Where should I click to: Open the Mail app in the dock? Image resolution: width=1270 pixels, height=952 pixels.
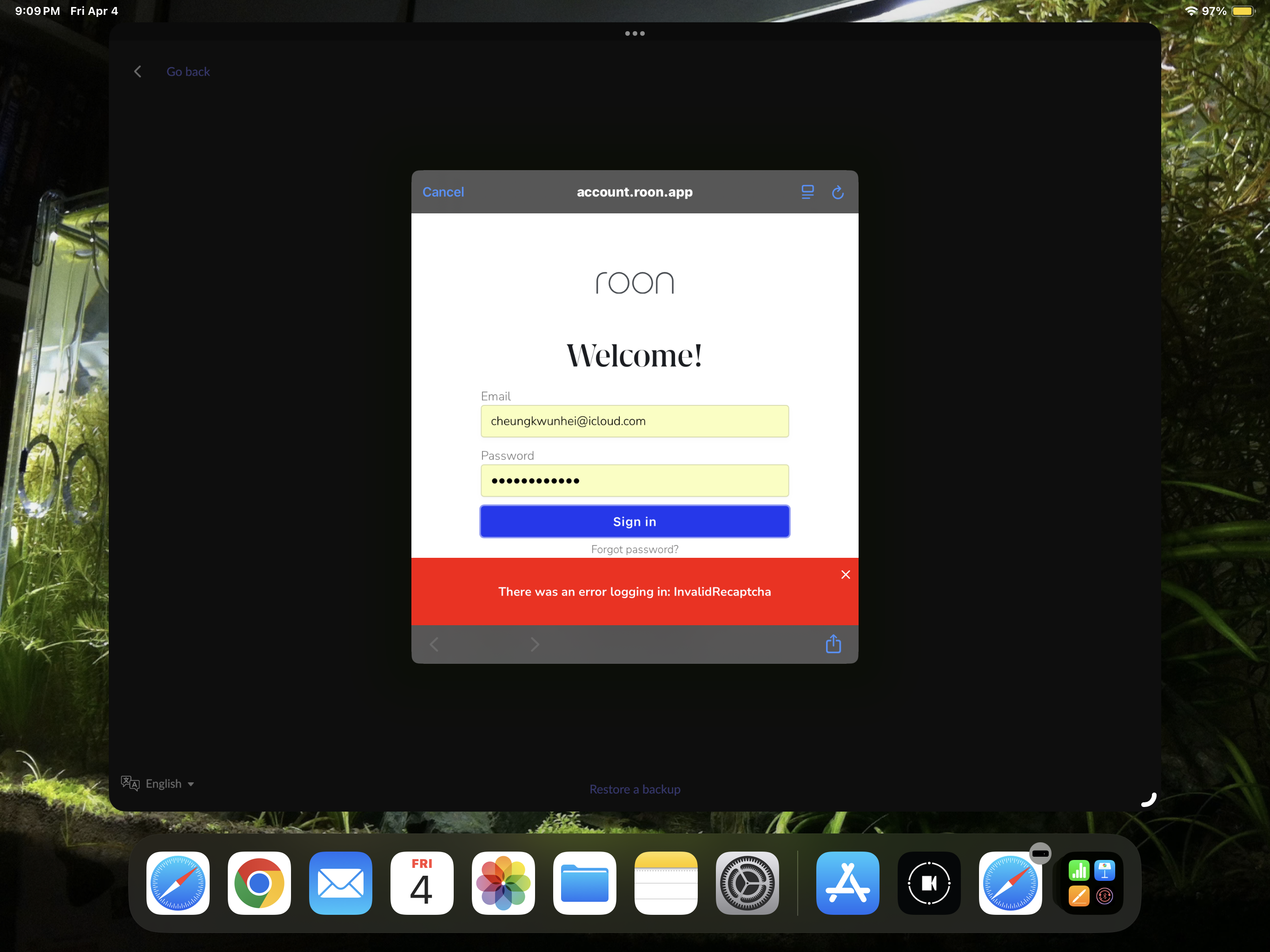pyautogui.click(x=340, y=883)
